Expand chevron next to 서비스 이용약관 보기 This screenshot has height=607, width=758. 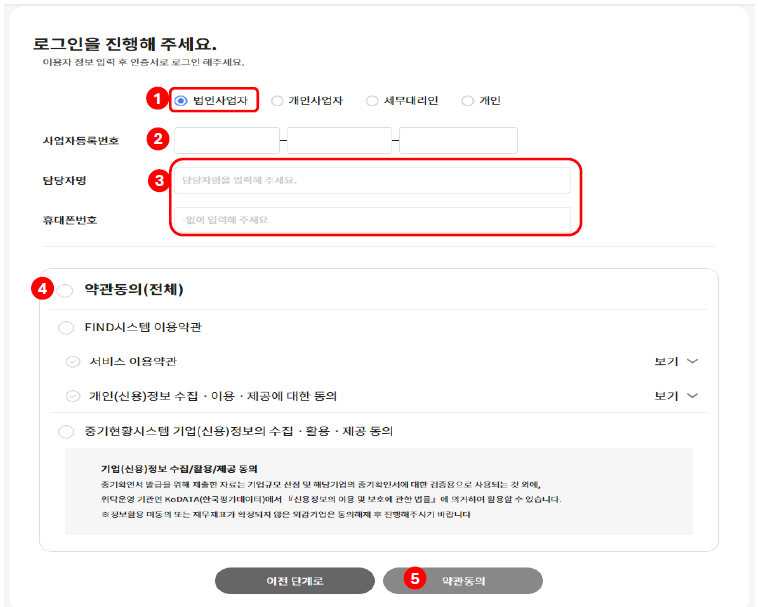692,361
